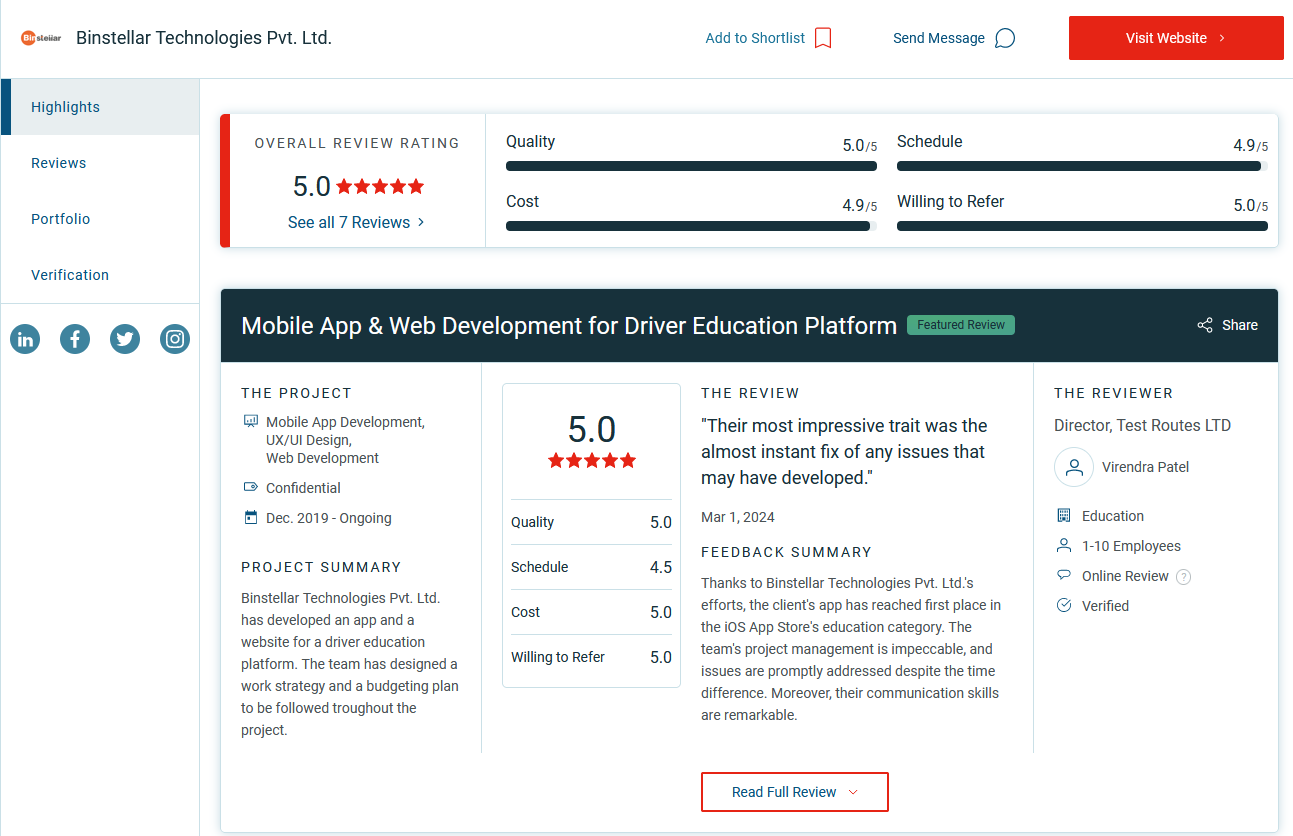Viewport: 1293px width, 836px height.
Task: Go to the Portfolio sidebar tab
Action: [61, 219]
